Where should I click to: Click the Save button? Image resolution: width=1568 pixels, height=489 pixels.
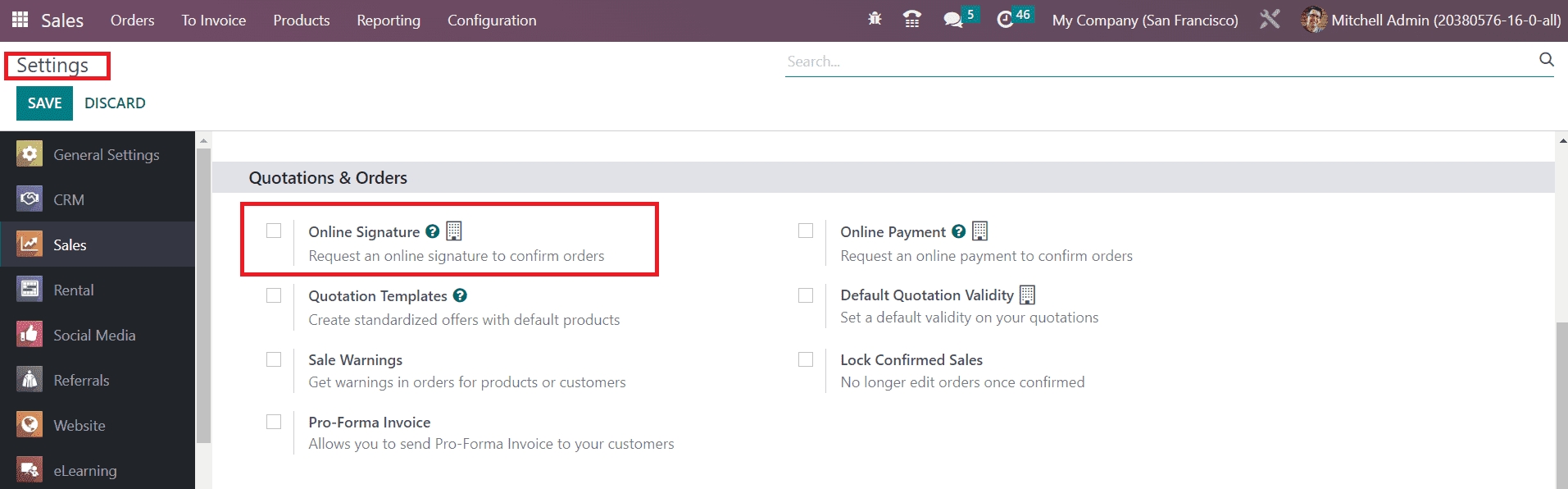44,103
